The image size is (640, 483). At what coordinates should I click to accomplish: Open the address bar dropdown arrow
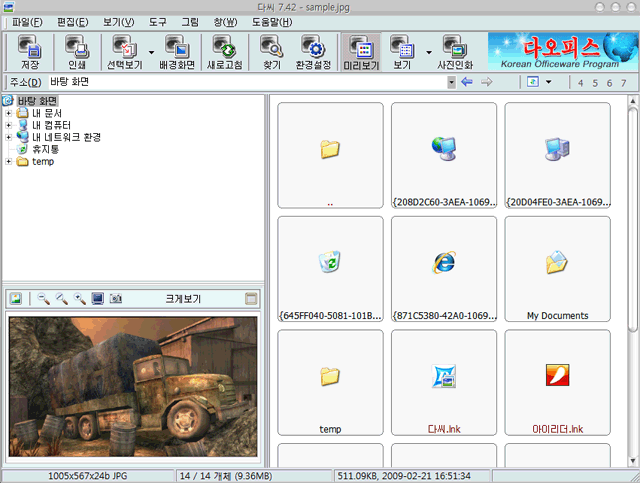coord(451,82)
